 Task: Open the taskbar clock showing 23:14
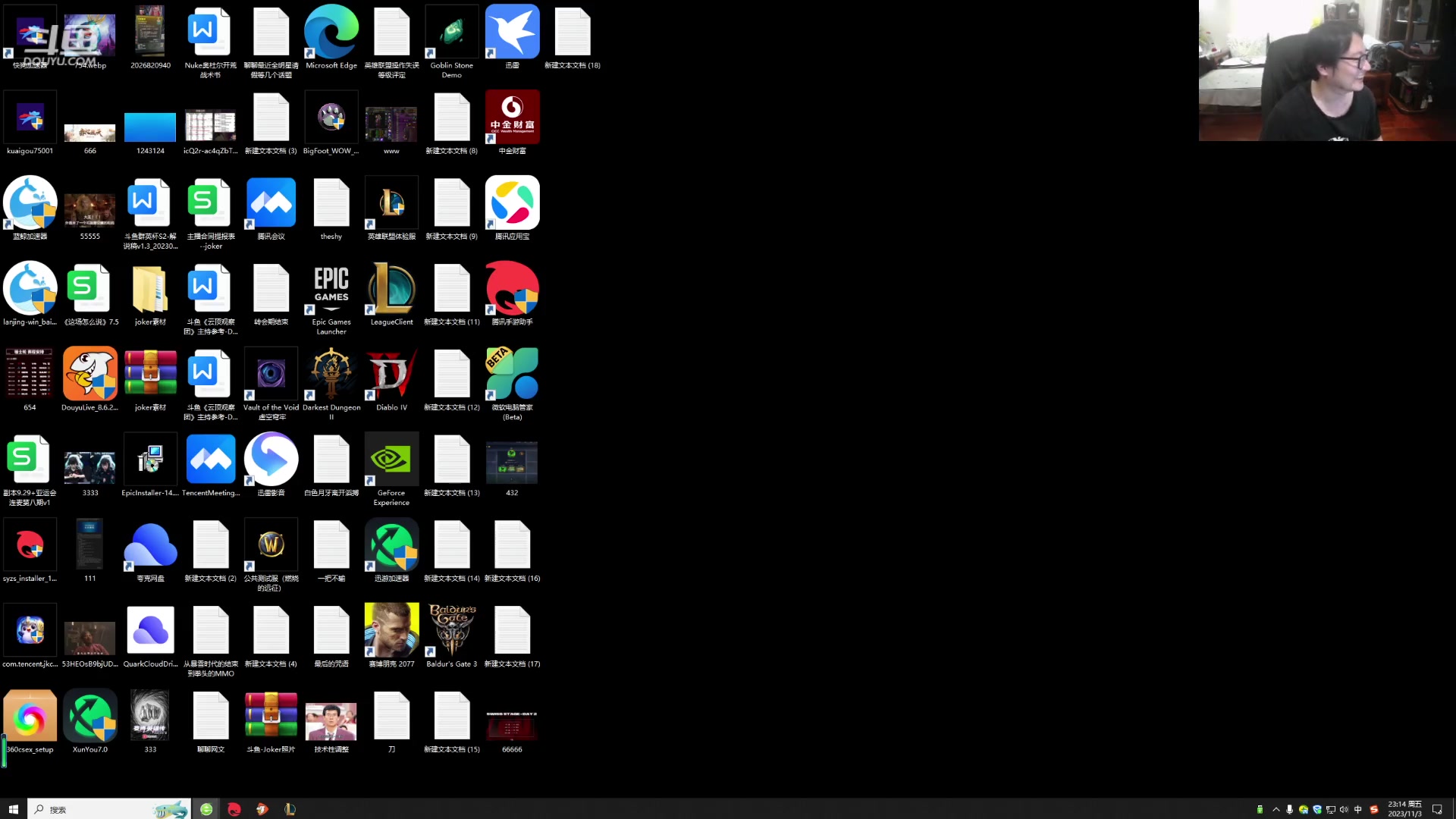(1405, 809)
